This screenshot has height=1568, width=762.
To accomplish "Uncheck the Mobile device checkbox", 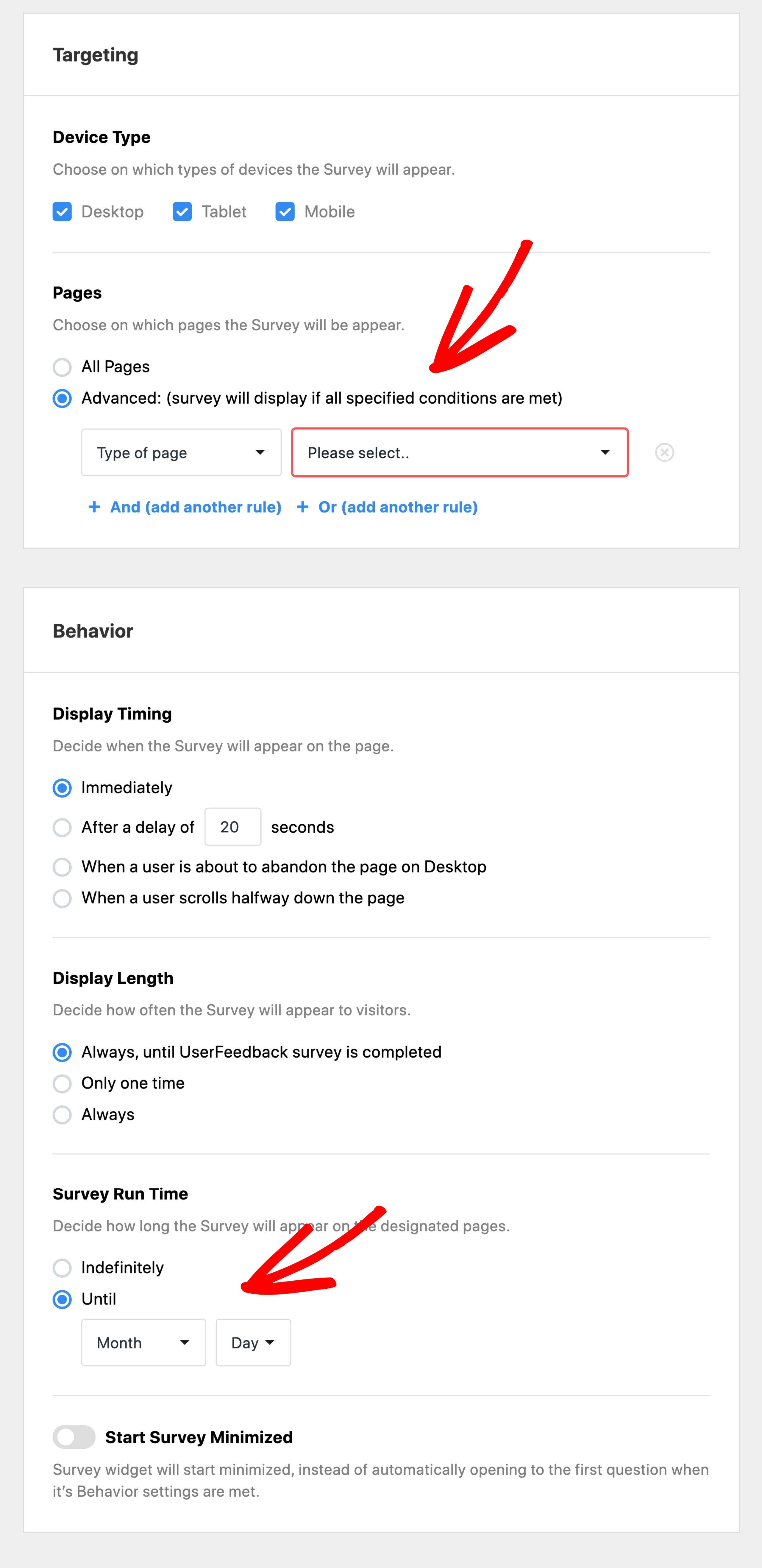I will coord(285,211).
